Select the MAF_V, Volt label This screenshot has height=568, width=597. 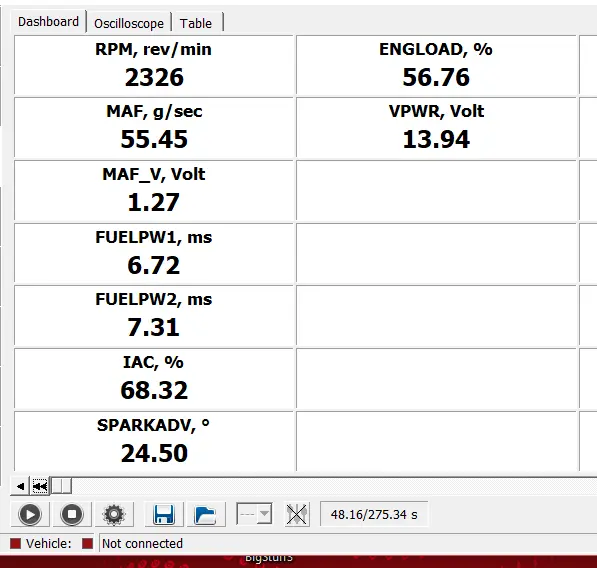point(154,174)
